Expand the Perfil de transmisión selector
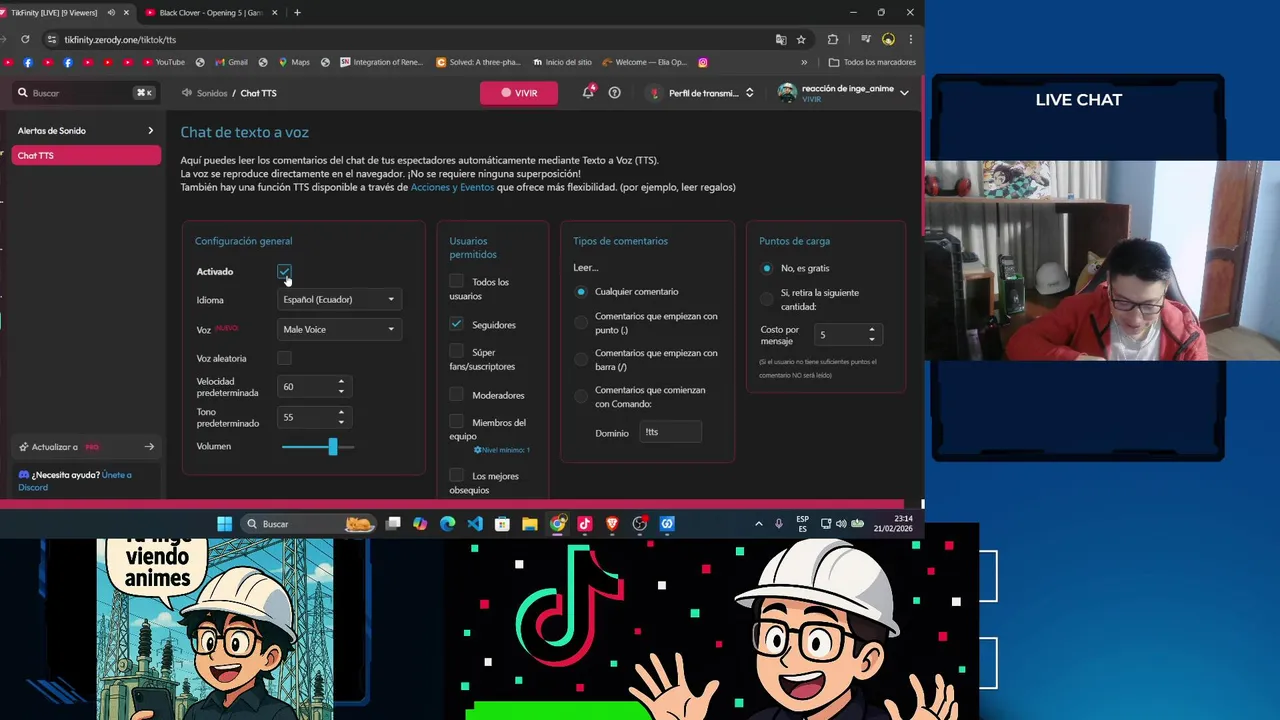The width and height of the screenshot is (1280, 720). (703, 93)
